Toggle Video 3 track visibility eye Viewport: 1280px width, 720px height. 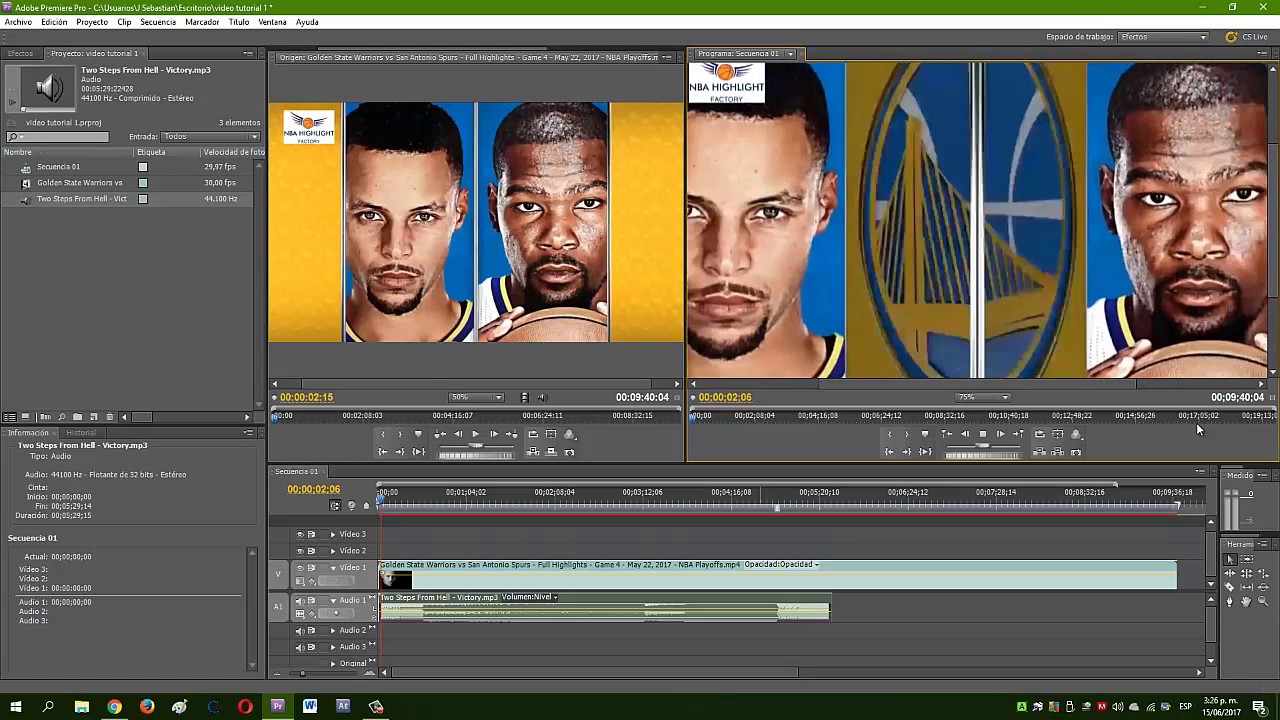(300, 534)
